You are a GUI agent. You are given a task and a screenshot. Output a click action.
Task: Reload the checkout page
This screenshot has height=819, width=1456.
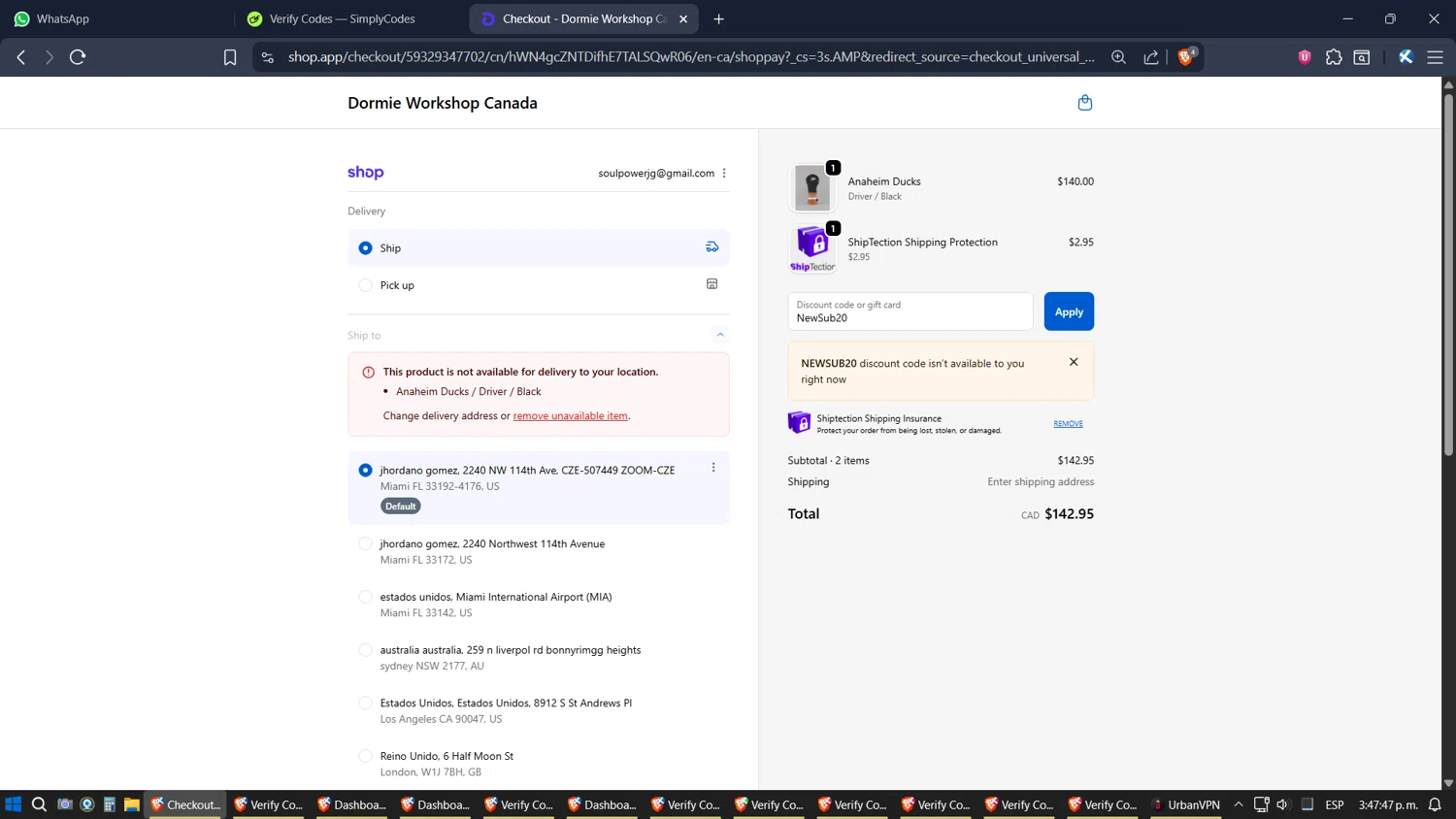(78, 57)
